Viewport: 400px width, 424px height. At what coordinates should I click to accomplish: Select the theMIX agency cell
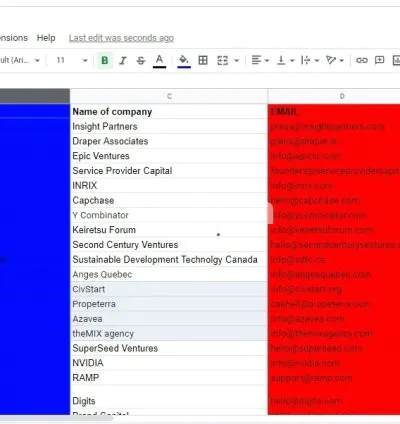pos(169,333)
